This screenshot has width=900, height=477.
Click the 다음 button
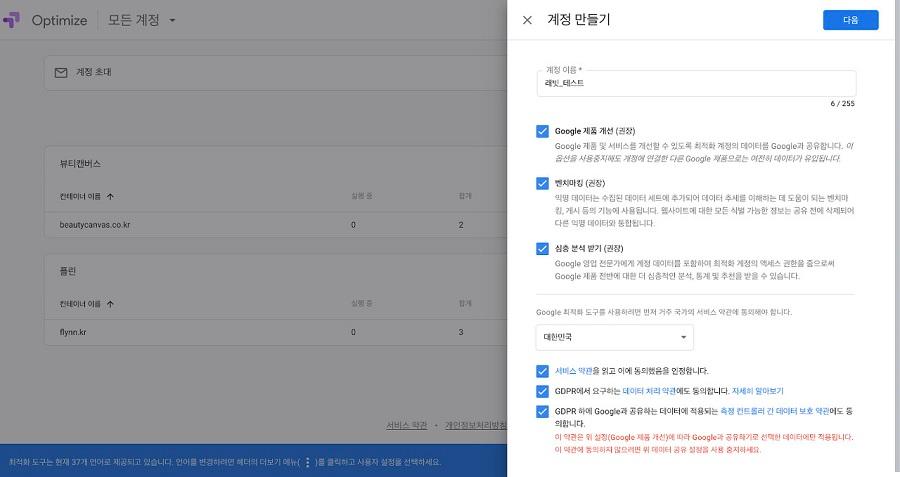coord(850,20)
